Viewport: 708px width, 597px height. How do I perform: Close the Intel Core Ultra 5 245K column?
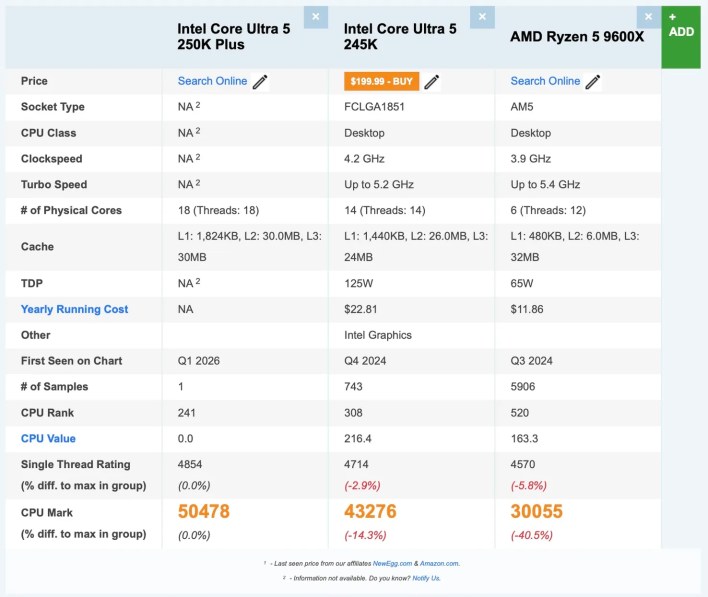point(482,17)
